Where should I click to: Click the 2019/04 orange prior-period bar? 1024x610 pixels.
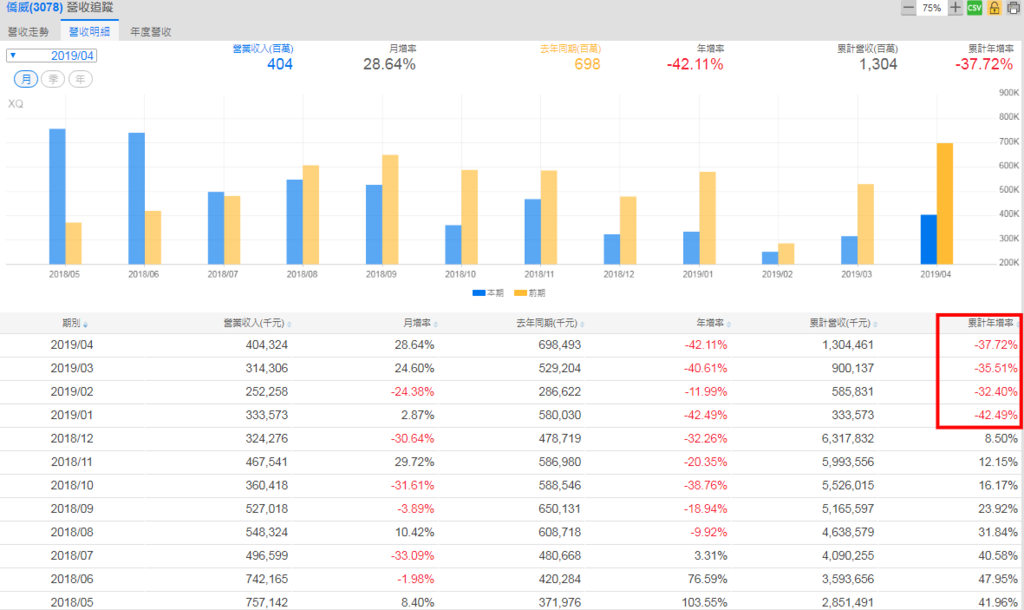tap(945, 204)
